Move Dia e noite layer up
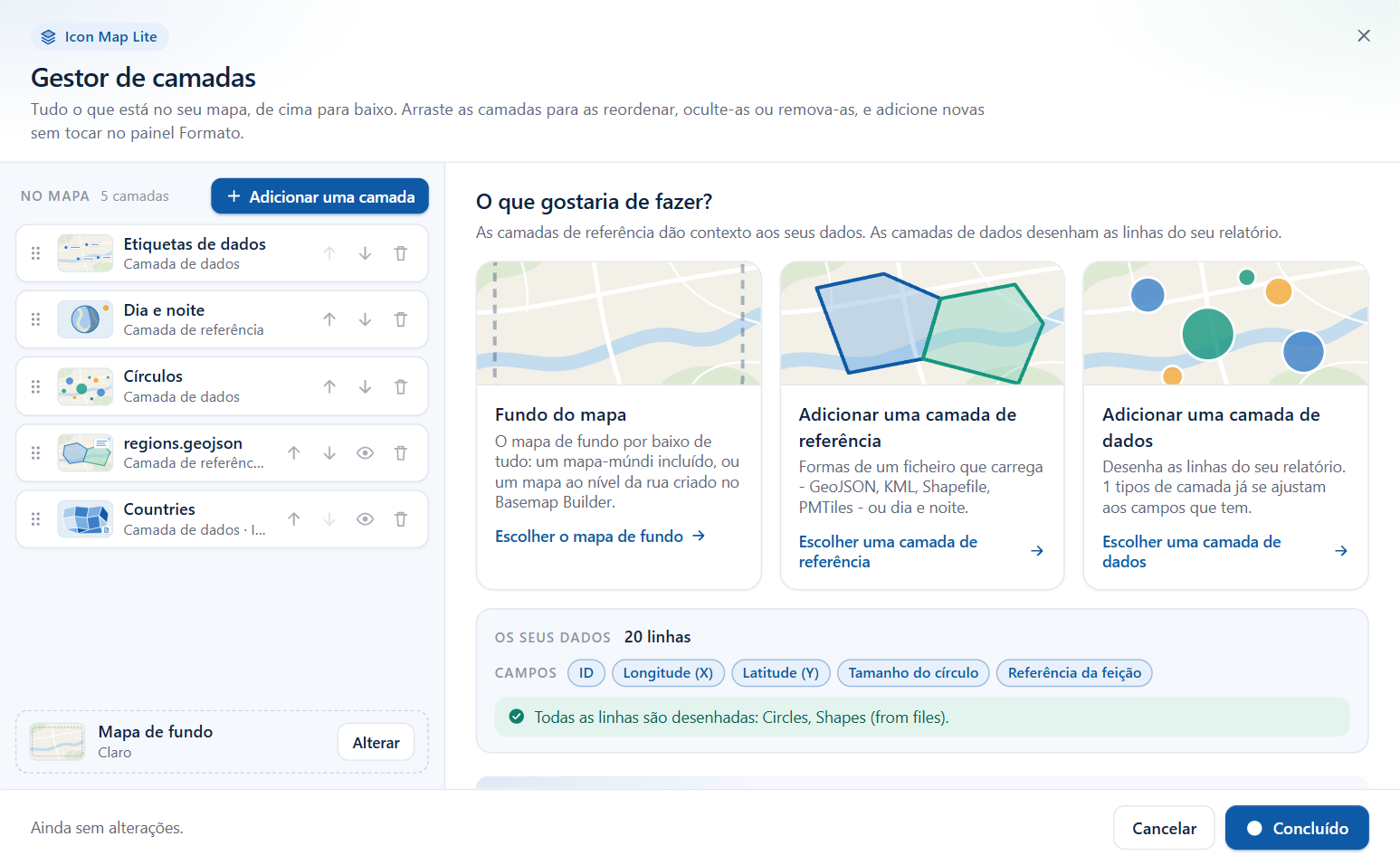 coord(329,319)
